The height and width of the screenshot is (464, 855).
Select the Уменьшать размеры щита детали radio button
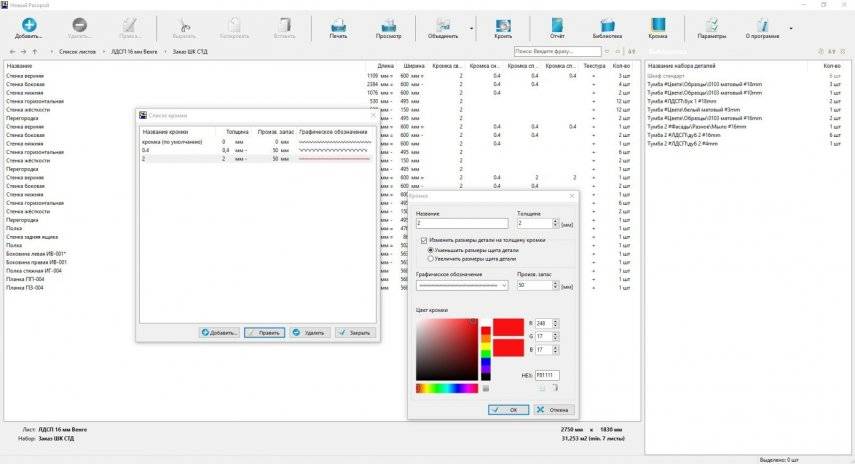430,250
